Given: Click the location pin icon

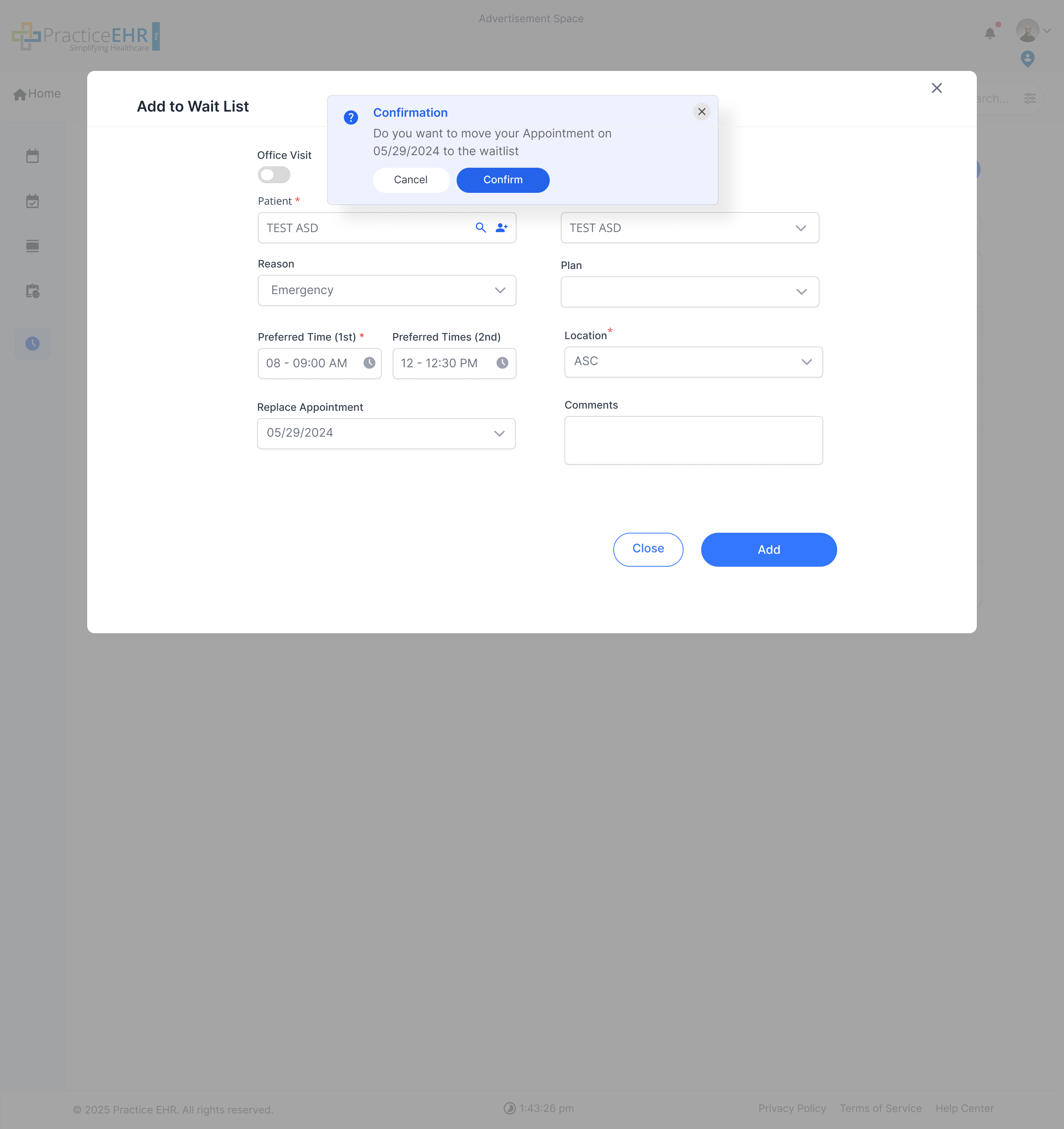Looking at the screenshot, I should (x=1027, y=58).
